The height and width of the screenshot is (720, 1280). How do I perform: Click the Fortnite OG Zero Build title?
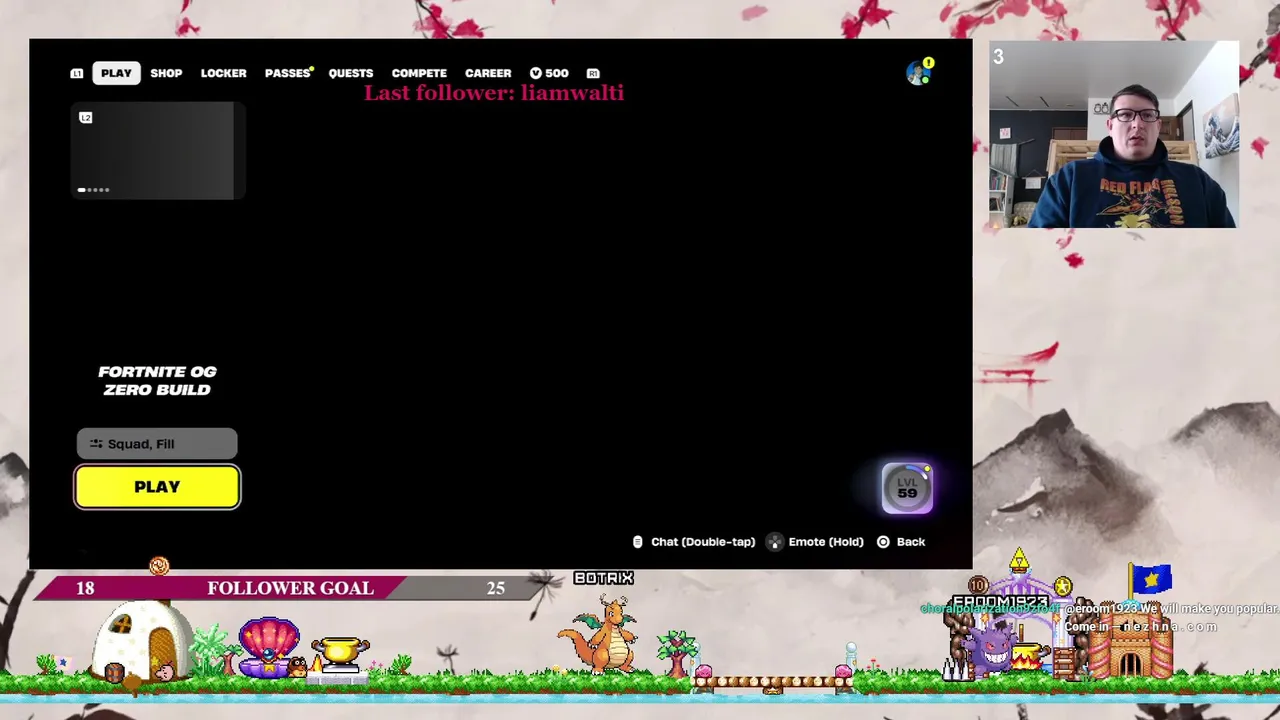157,381
